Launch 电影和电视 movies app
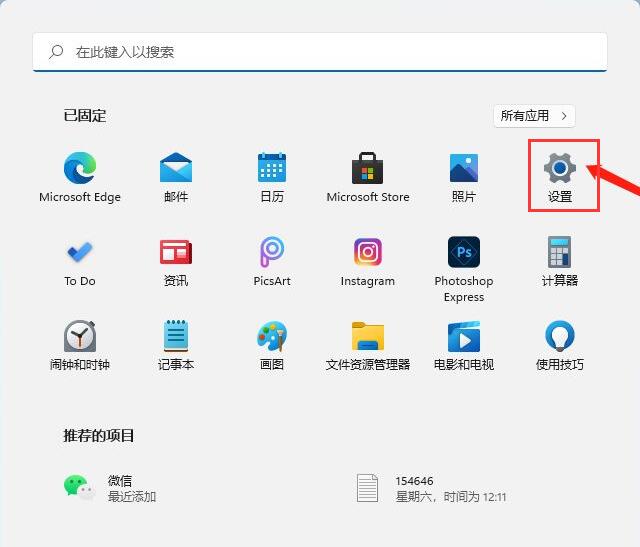 point(464,345)
